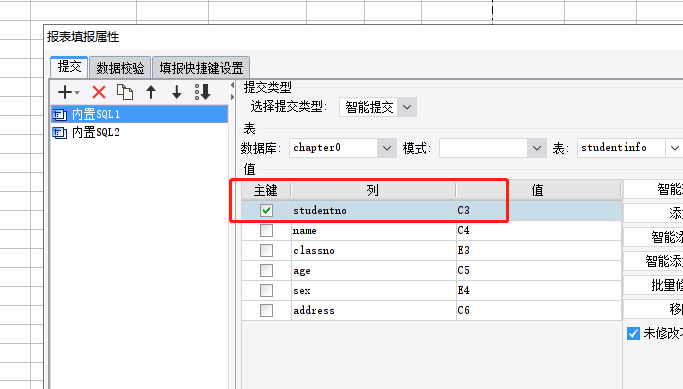Click value cell C5
The width and height of the screenshot is (683, 389).
(539, 271)
